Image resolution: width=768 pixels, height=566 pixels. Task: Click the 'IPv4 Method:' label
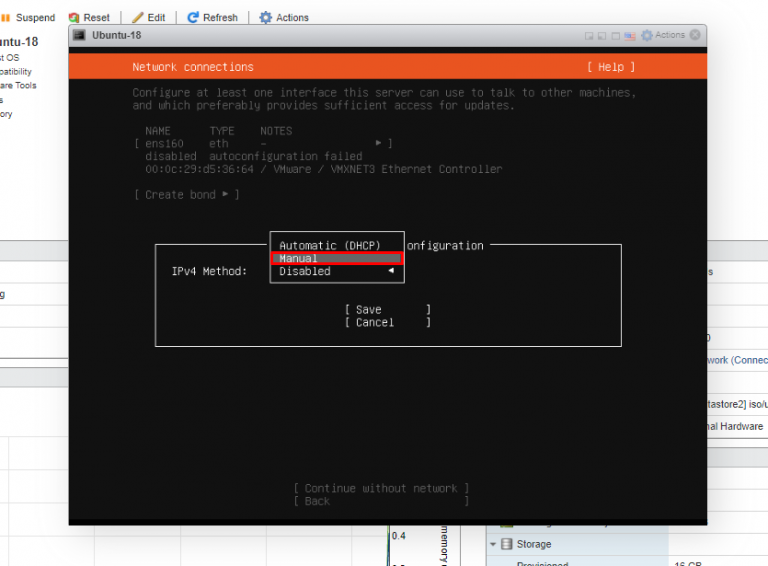pyautogui.click(x=209, y=271)
